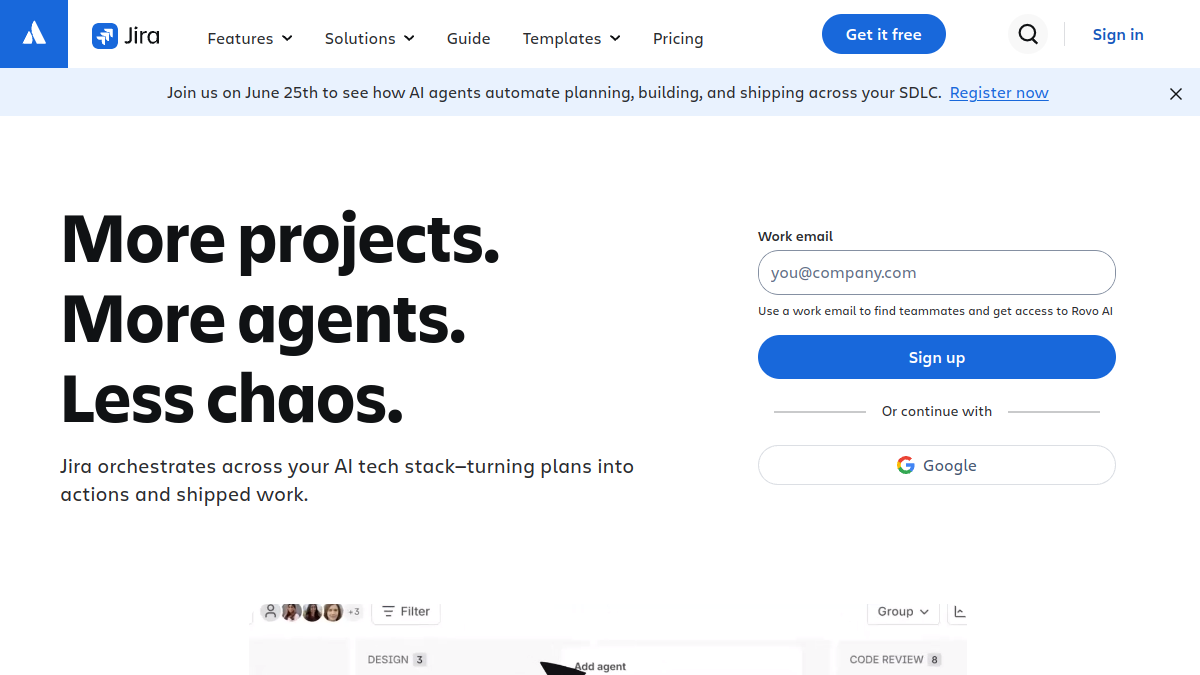Click the Atlassian logo icon
The image size is (1200, 675).
tap(34, 34)
